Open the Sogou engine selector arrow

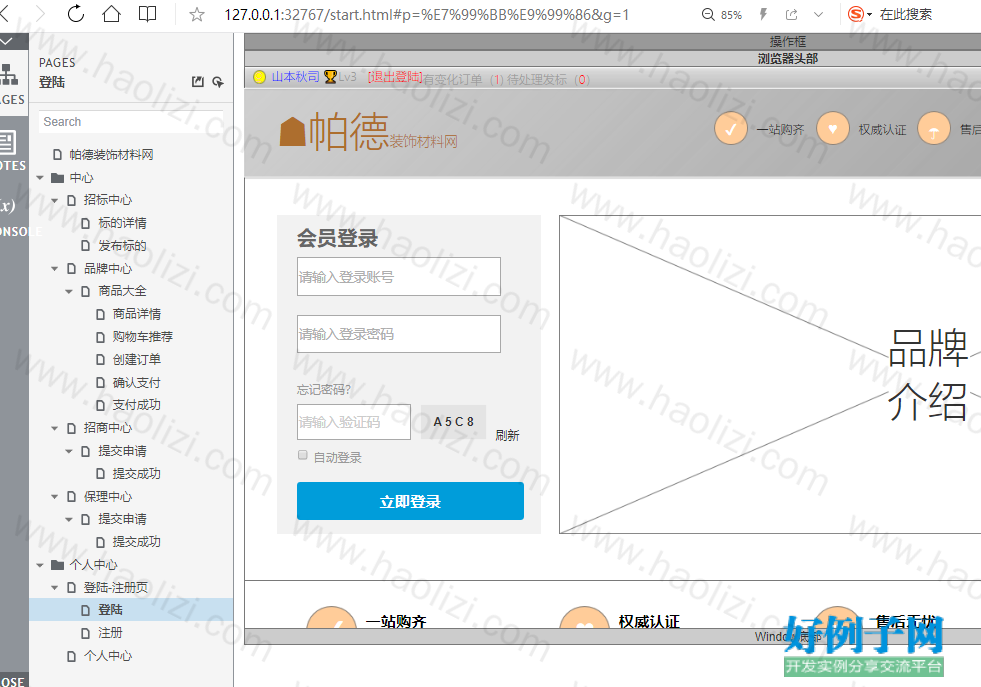coord(869,14)
